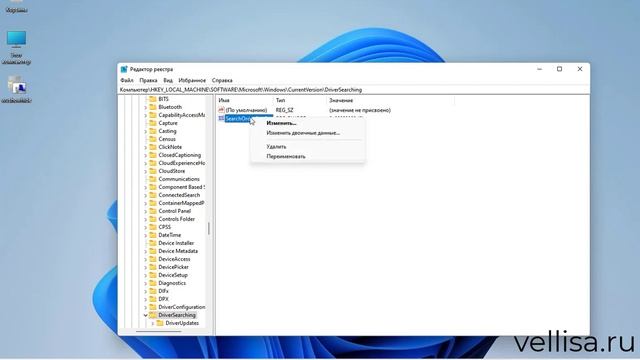
Task: Click the (значение не присвоено) data cell
Action: [360, 110]
